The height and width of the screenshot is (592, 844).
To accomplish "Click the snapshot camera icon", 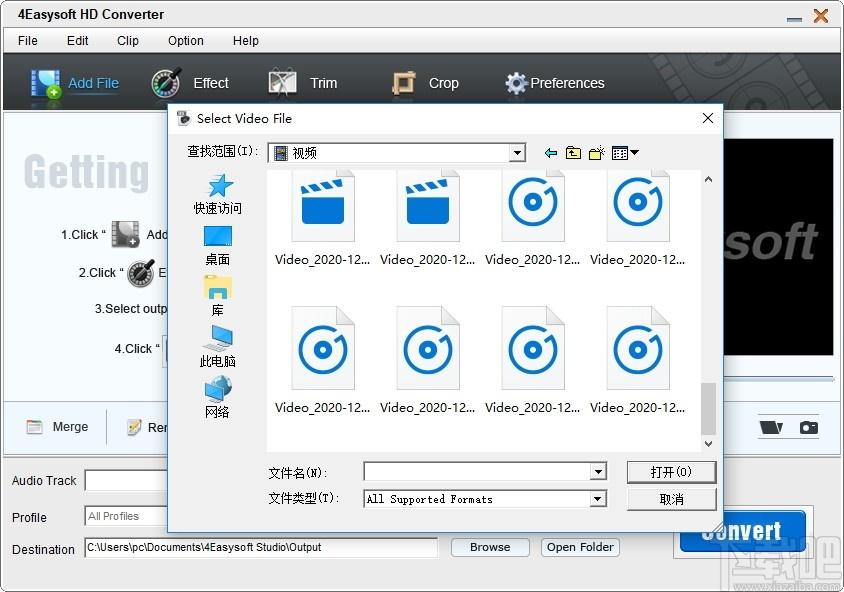I will coord(808,427).
